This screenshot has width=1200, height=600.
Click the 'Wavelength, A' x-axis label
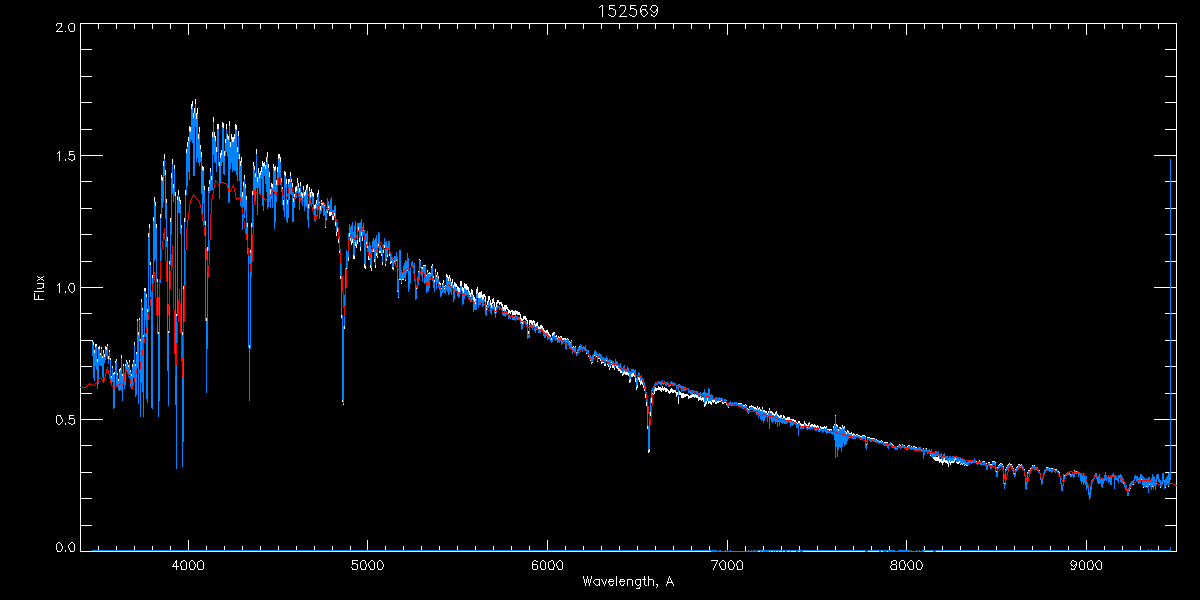[627, 582]
